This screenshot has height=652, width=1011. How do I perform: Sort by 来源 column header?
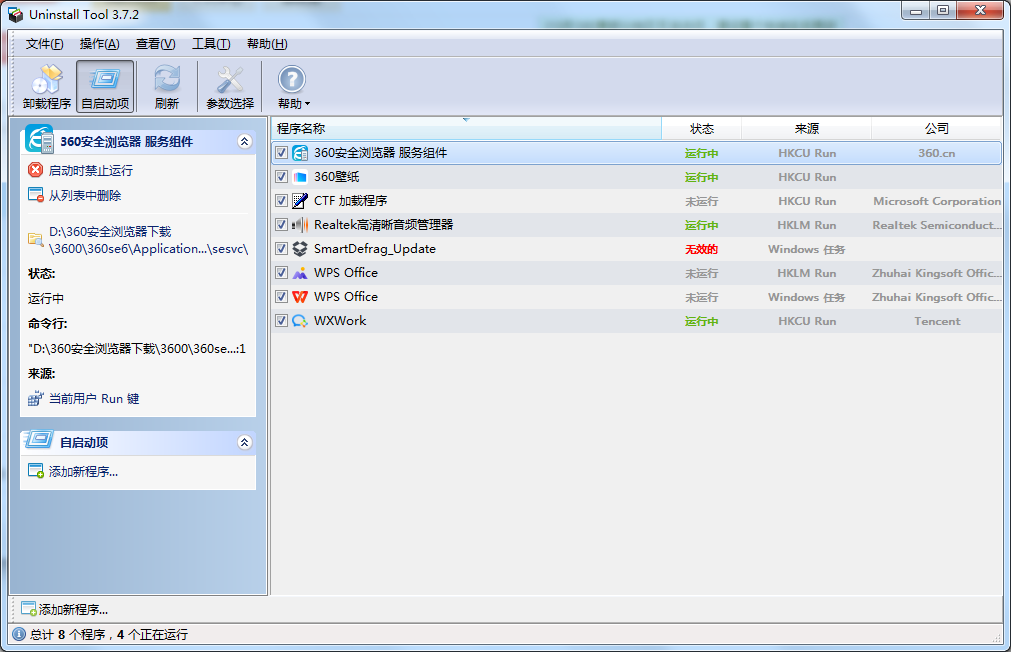tap(807, 128)
